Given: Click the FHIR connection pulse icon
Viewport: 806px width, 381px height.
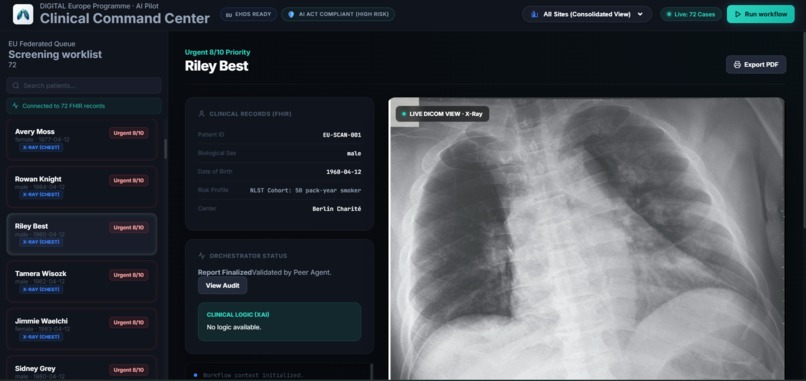Looking at the screenshot, I should (x=15, y=106).
